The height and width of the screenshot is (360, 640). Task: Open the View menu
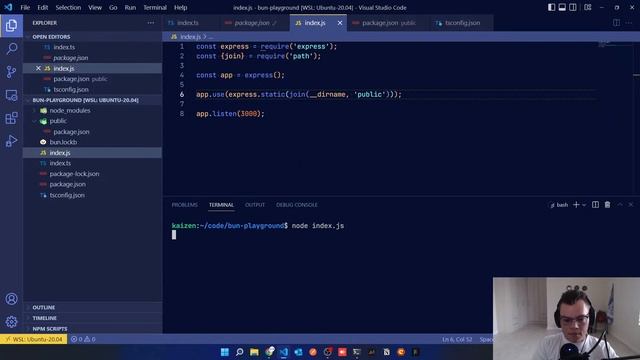pyautogui.click(x=95, y=7)
